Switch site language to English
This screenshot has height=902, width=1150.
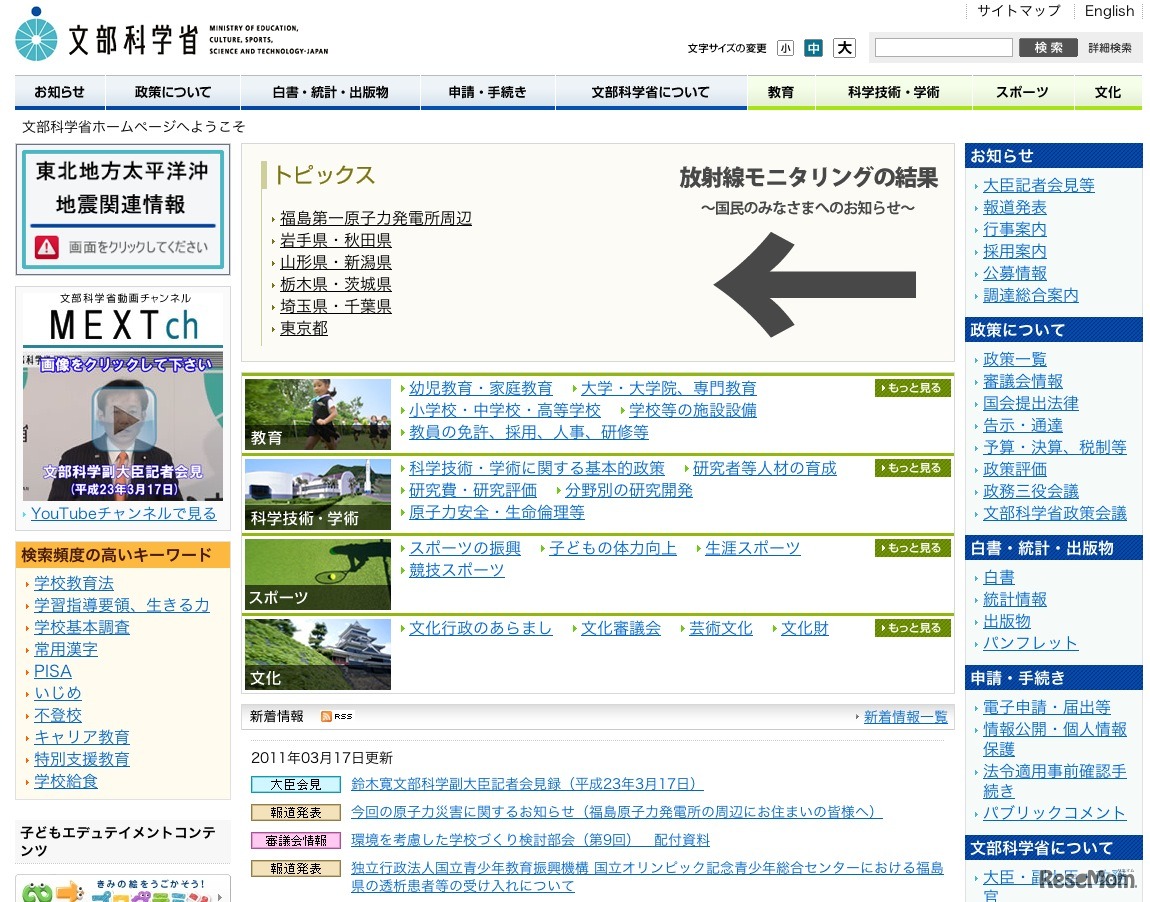coord(1109,11)
